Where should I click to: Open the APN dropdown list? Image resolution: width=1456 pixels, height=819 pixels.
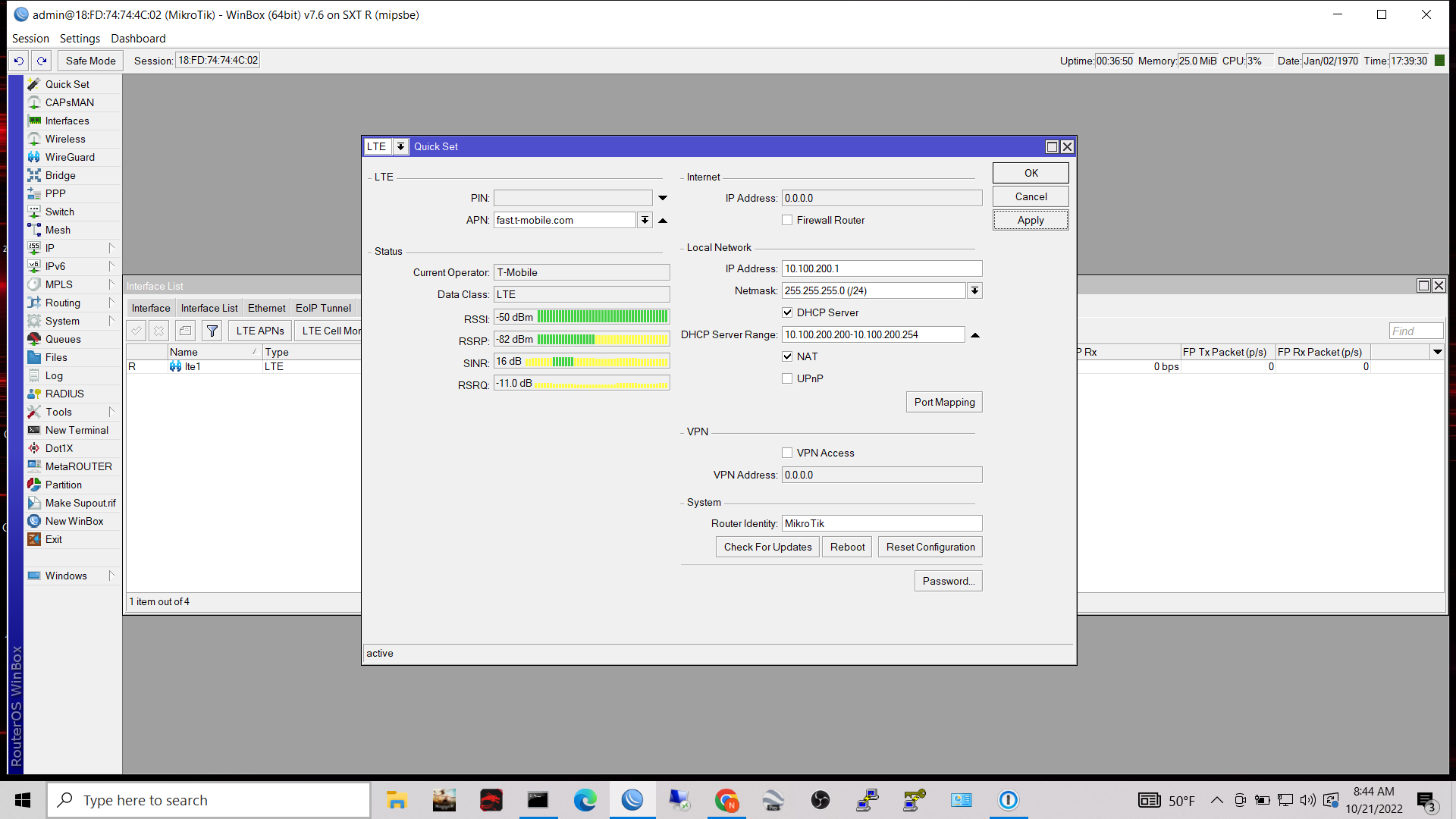click(645, 220)
